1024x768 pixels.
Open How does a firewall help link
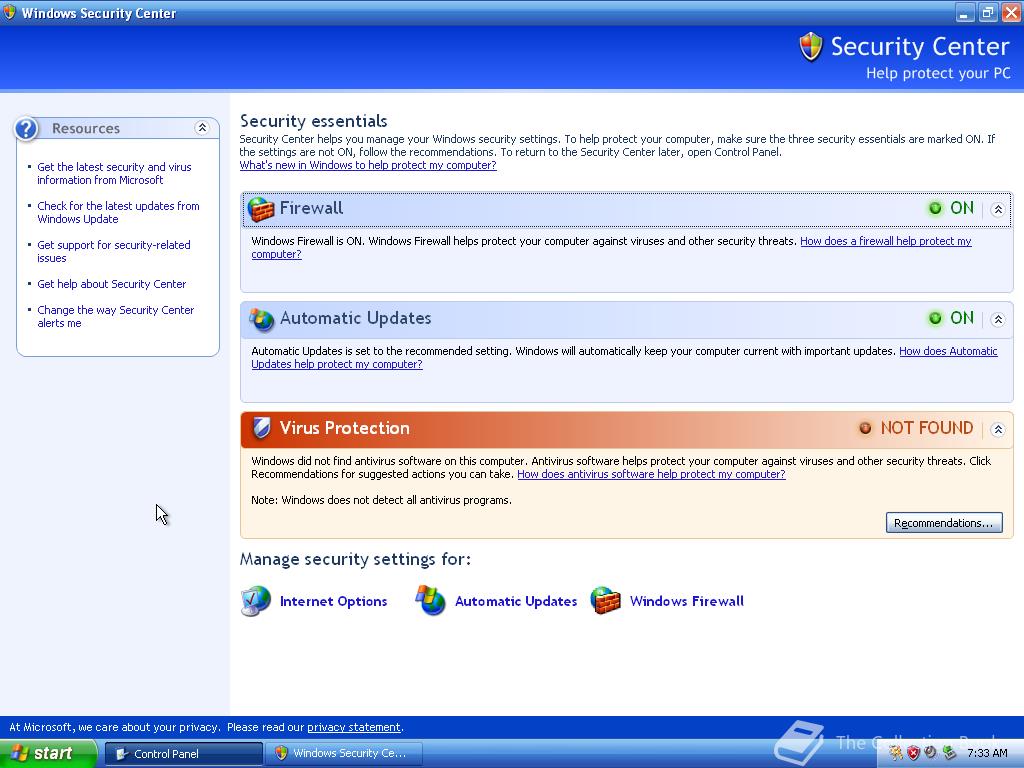click(886, 241)
